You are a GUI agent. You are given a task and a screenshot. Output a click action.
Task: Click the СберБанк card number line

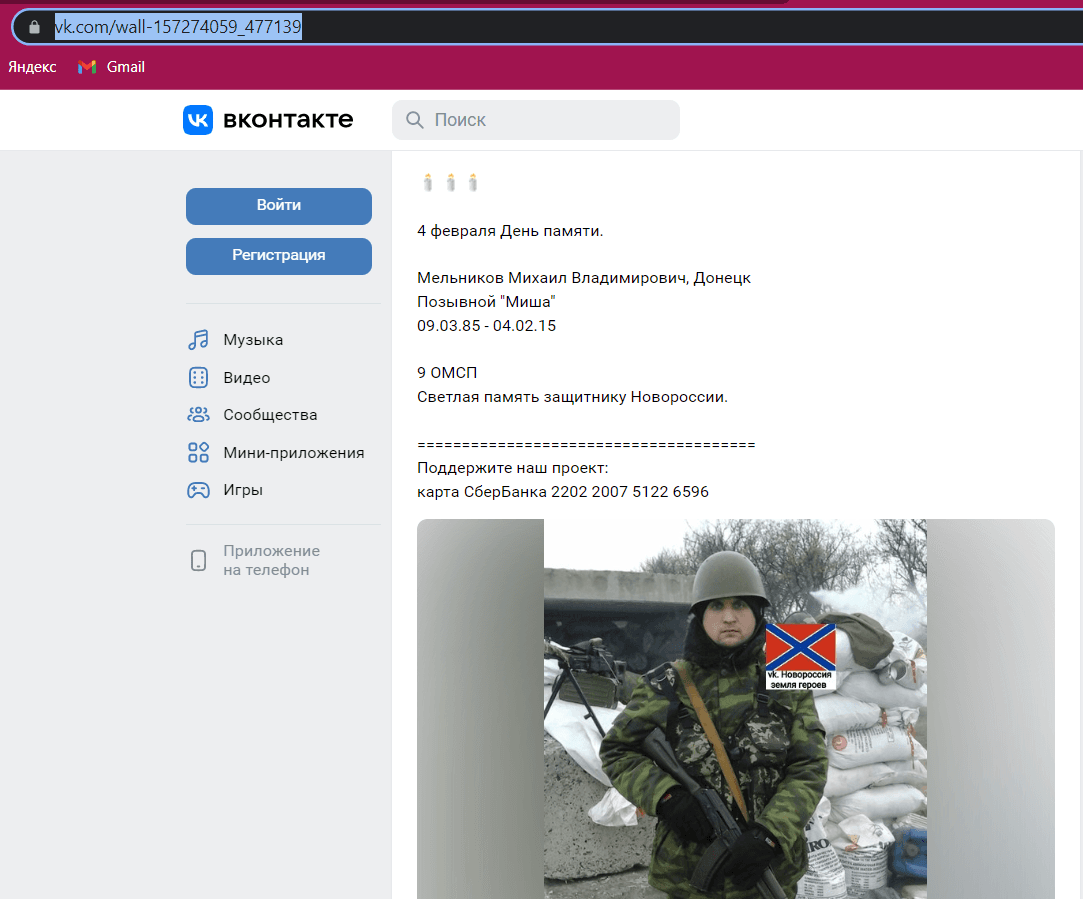(x=563, y=492)
